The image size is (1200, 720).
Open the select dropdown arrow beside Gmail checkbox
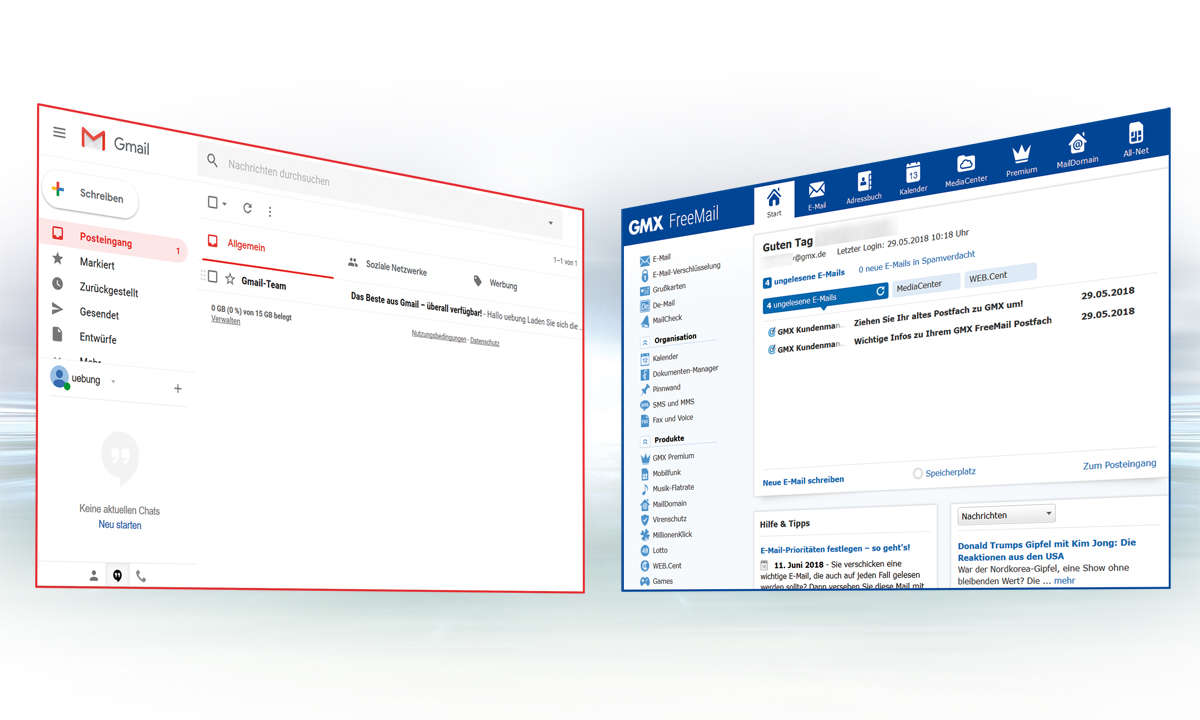click(x=224, y=205)
